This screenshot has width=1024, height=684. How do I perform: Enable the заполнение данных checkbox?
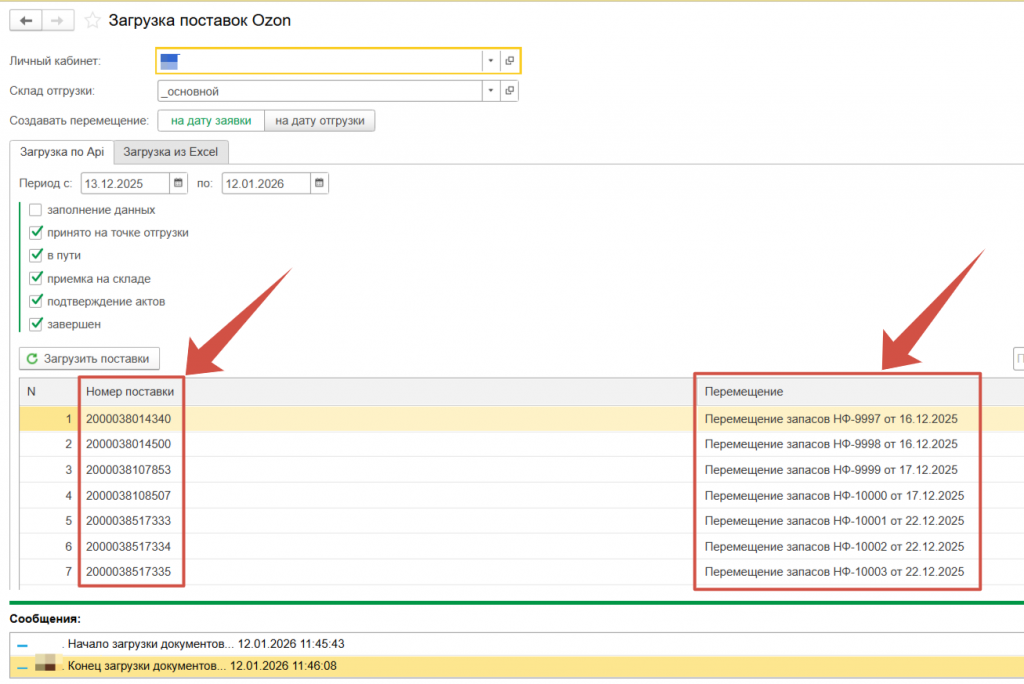pos(36,210)
